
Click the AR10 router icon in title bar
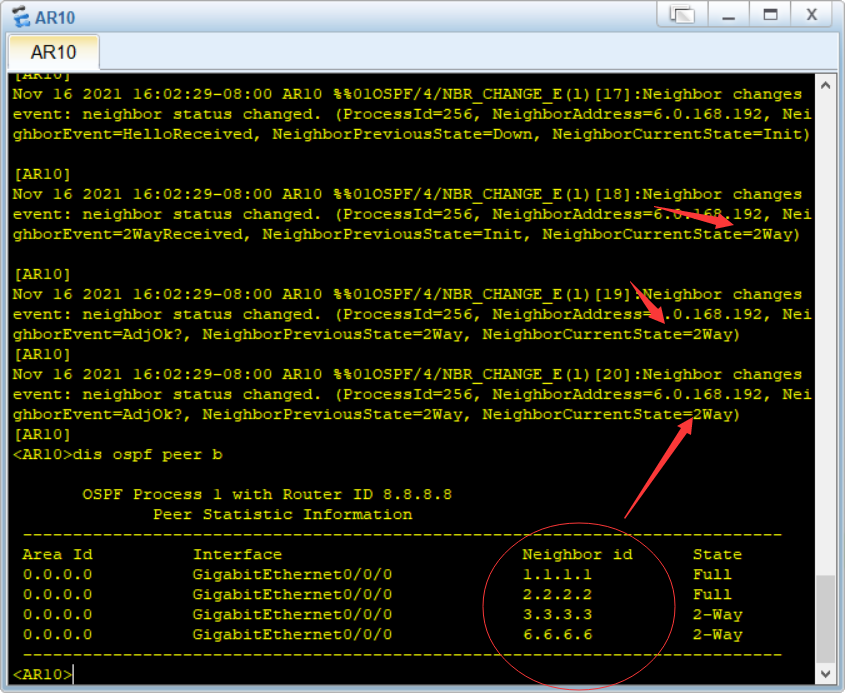click(x=21, y=17)
